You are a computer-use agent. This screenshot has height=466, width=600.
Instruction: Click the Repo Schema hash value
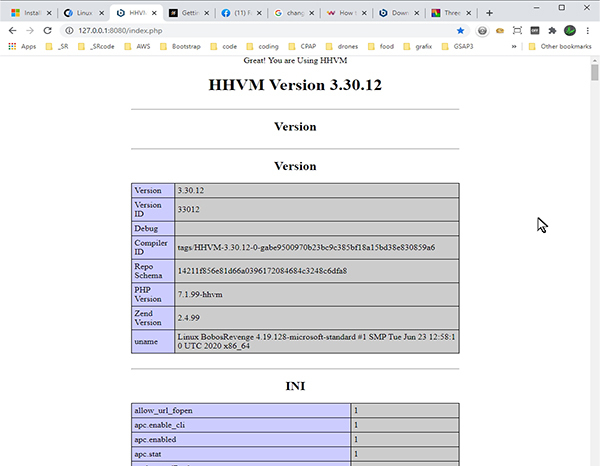[262, 271]
